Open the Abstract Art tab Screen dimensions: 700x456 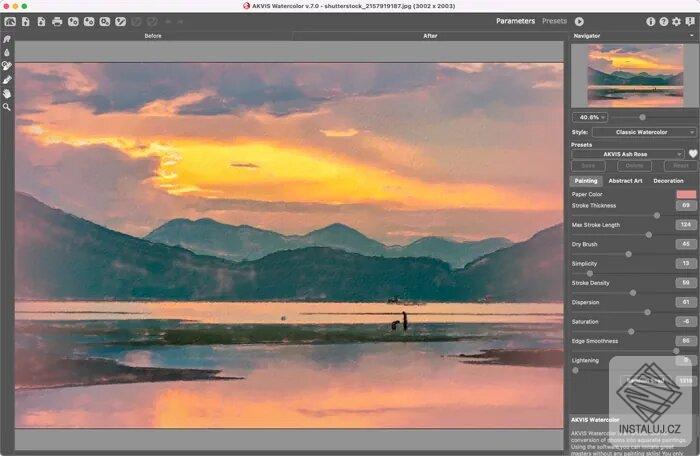(625, 181)
